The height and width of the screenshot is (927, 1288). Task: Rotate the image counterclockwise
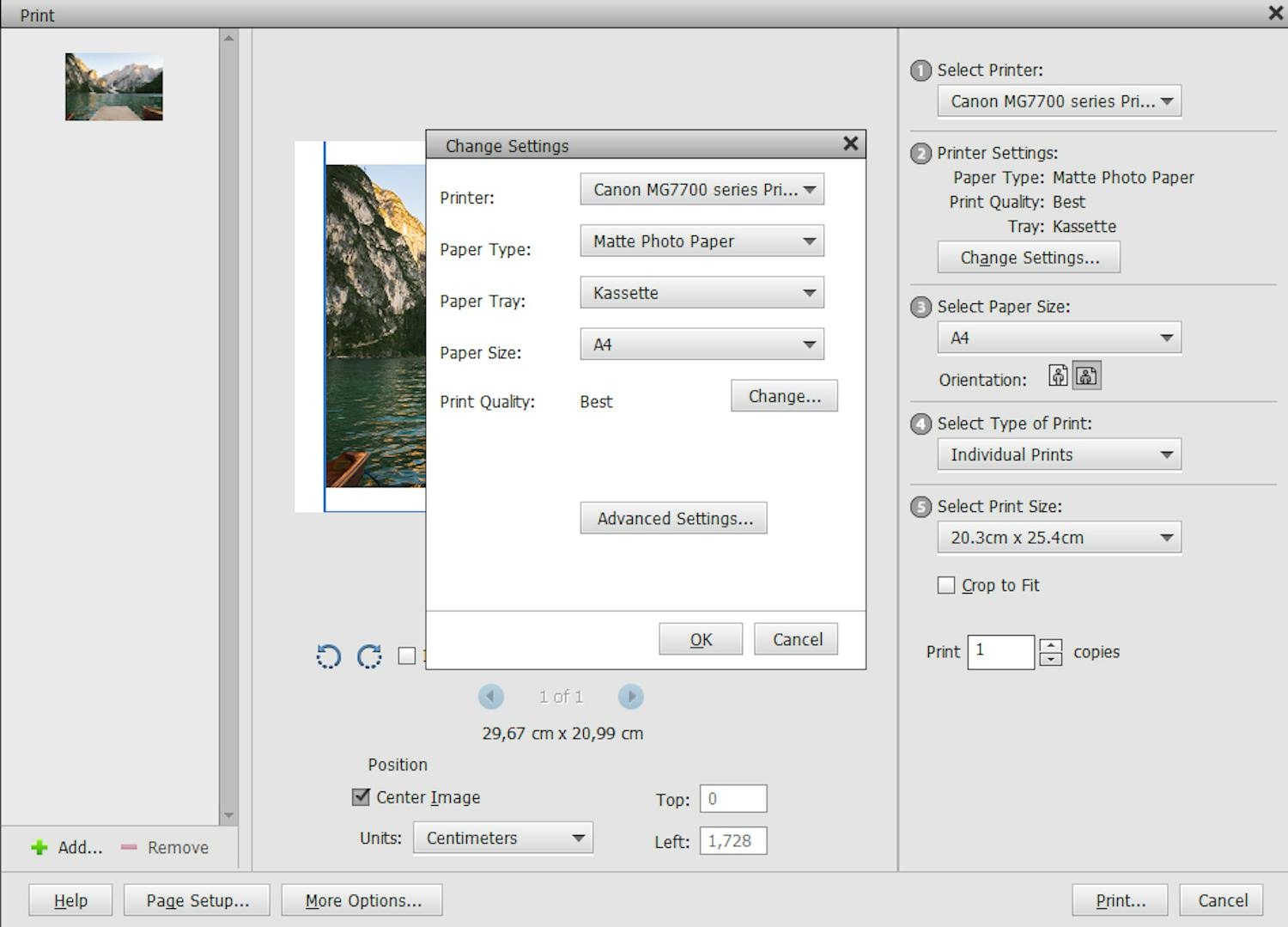pyautogui.click(x=328, y=656)
